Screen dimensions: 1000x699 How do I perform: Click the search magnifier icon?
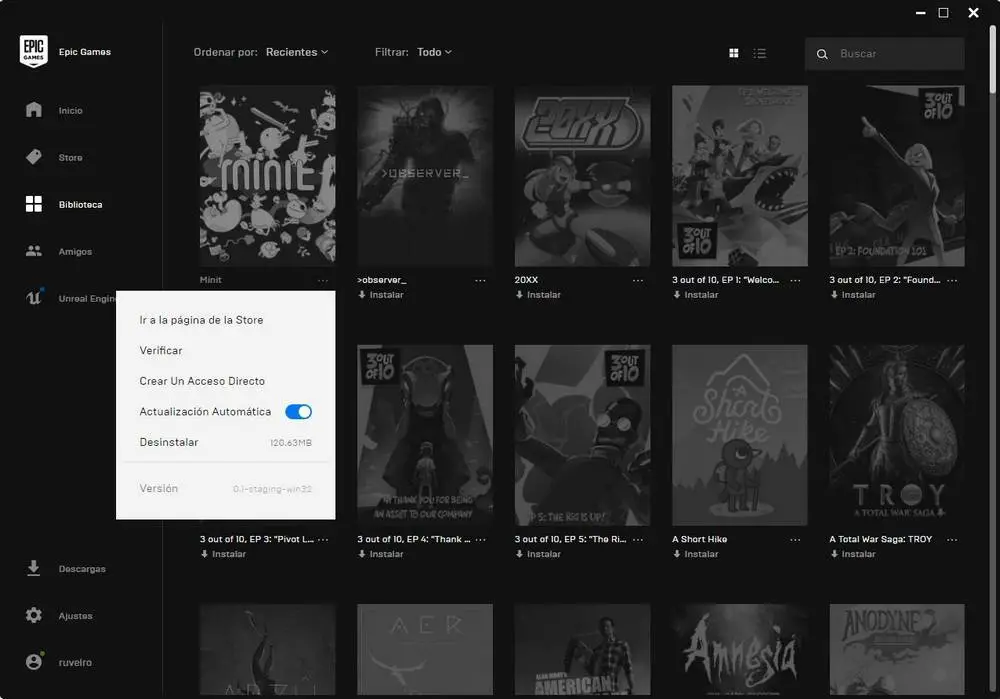click(822, 54)
